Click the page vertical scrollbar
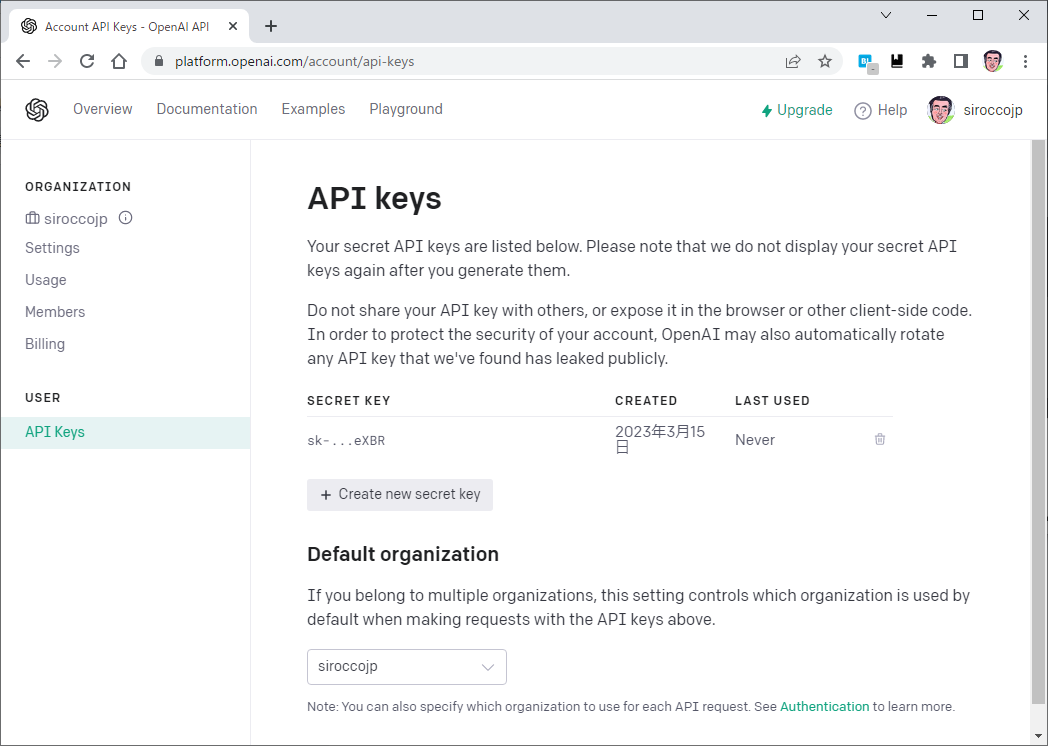Screen dimensions: 1048x746 point(1038,421)
